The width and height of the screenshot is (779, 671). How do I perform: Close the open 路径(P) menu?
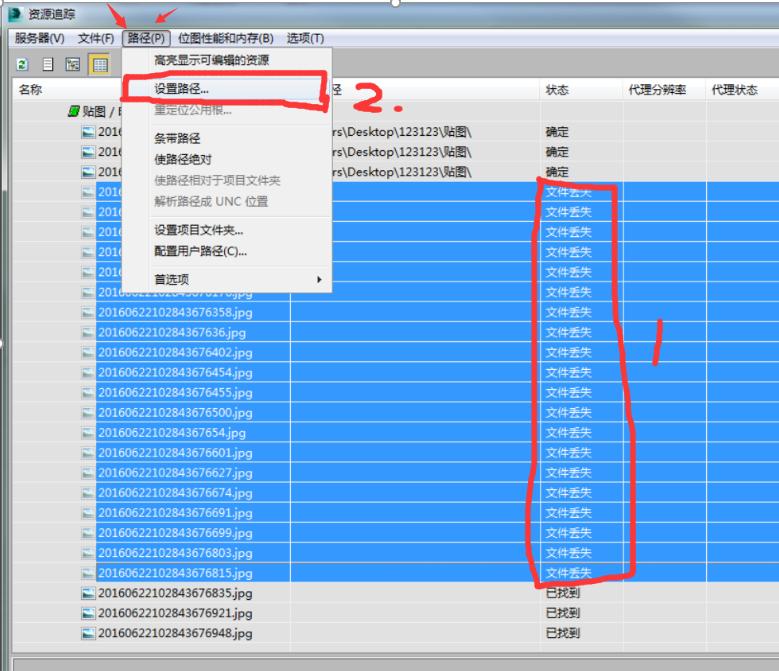146,38
